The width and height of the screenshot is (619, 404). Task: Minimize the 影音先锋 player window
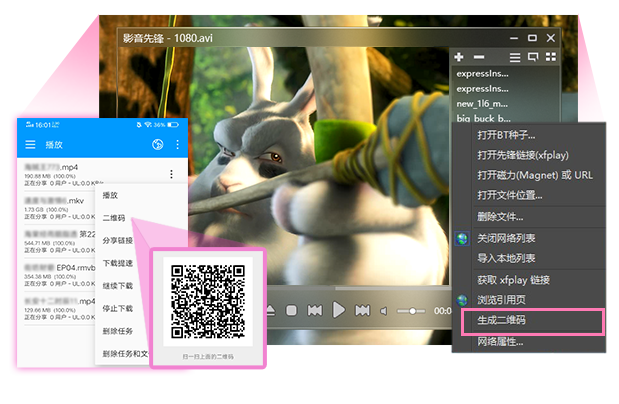514,38
